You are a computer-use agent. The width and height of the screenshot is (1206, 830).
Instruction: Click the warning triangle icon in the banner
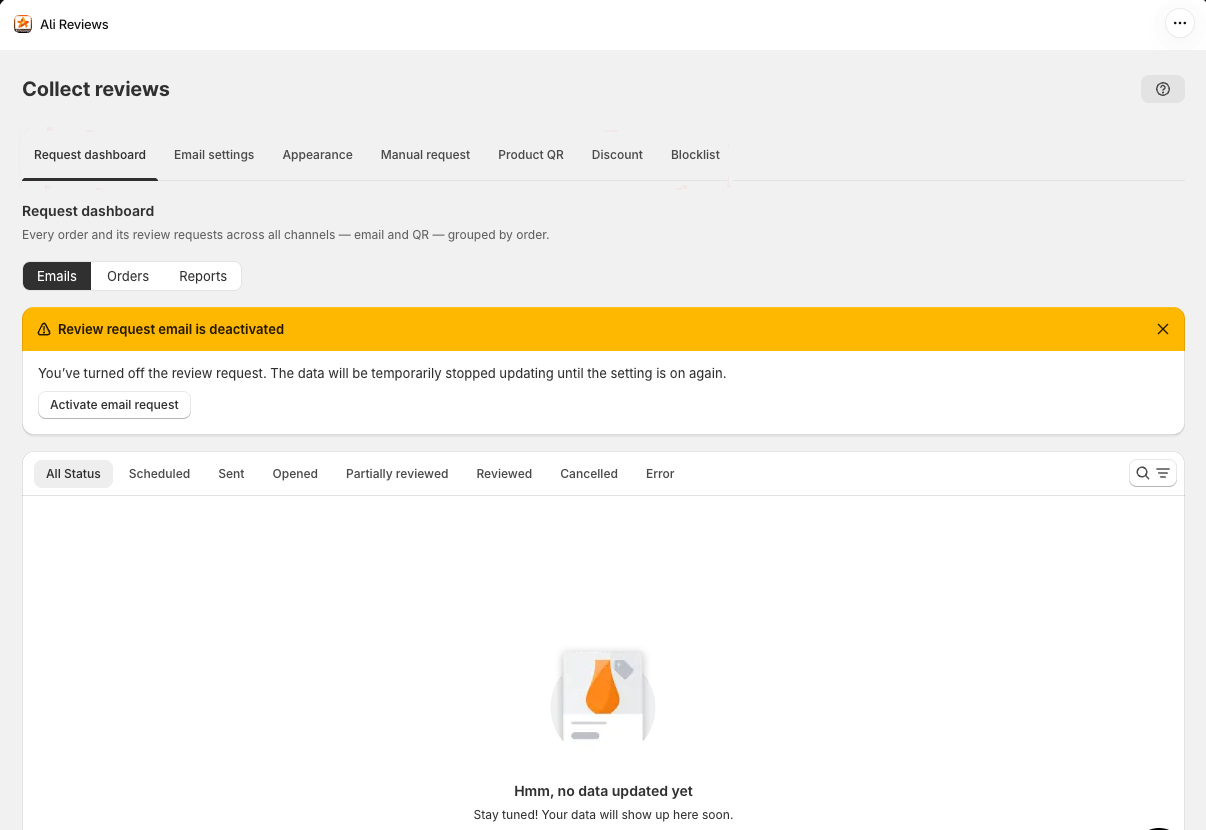(44, 329)
